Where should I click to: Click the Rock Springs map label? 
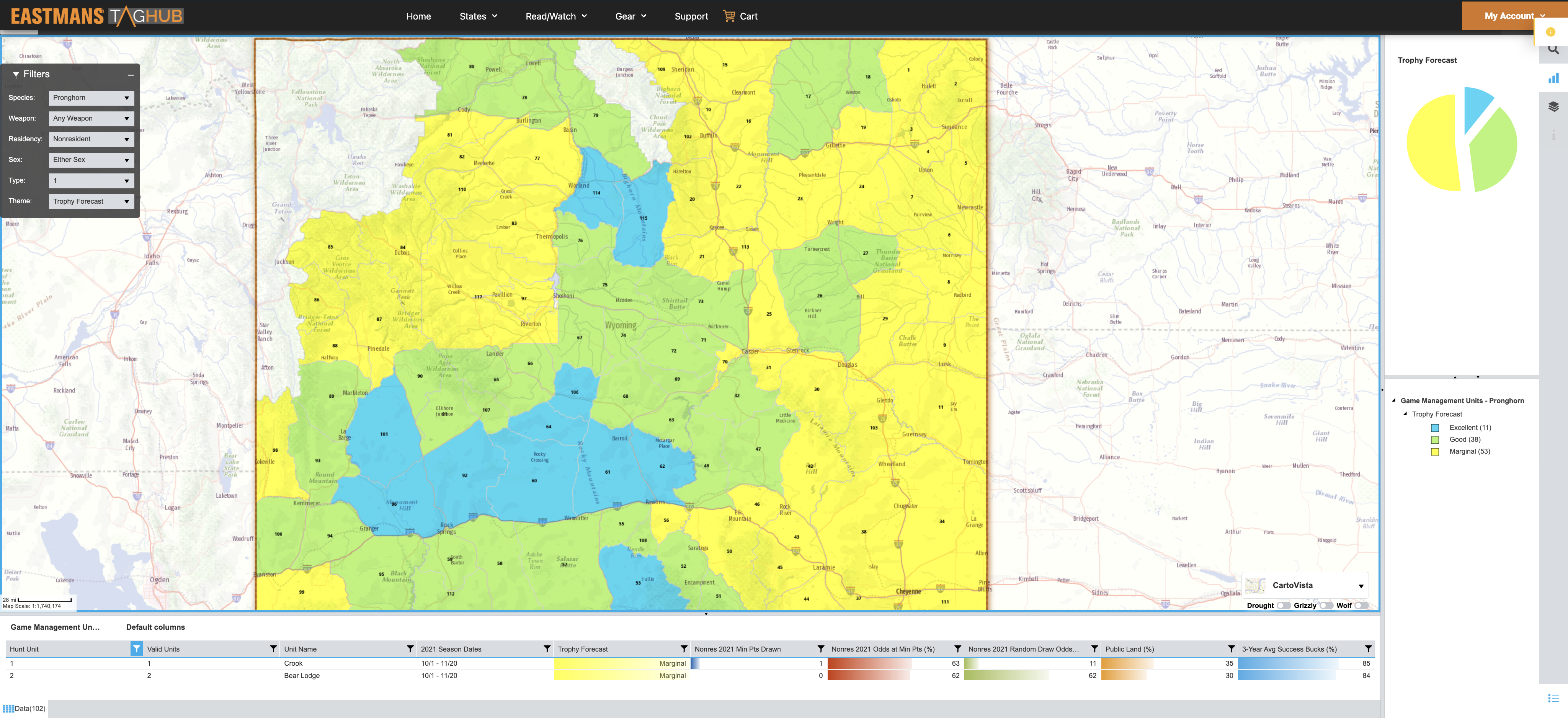click(x=446, y=528)
